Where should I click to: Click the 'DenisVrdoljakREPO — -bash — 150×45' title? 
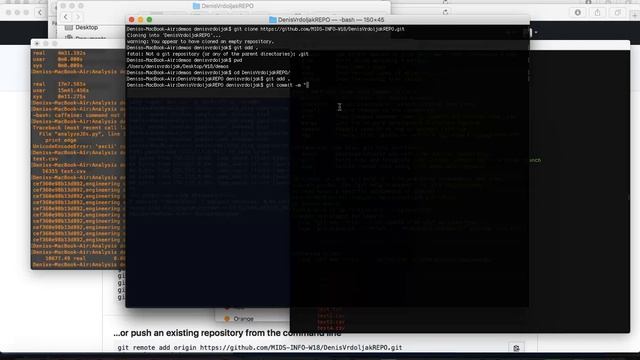point(331,20)
